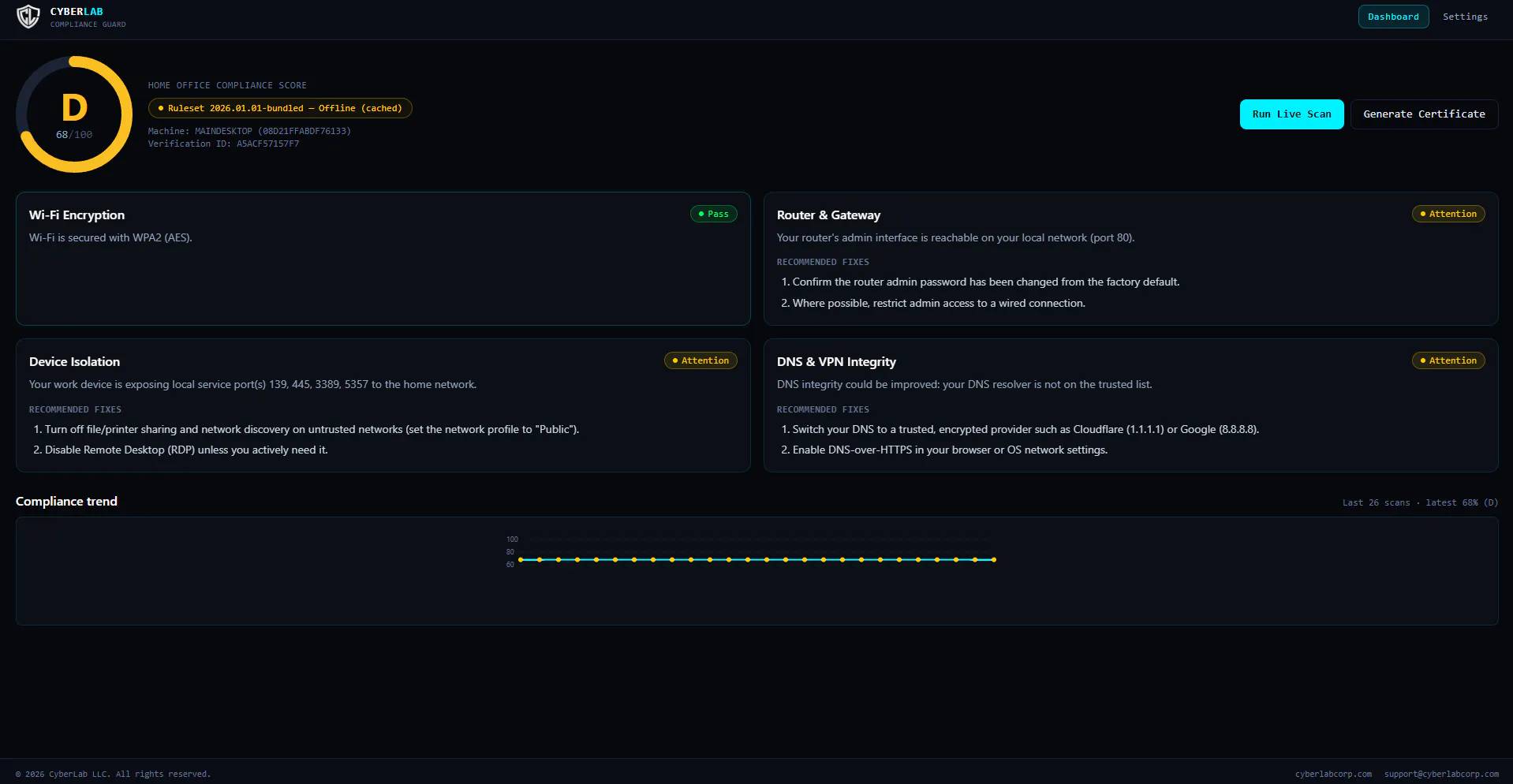Viewport: 1513px width, 784px height.
Task: Run Live Scan now
Action: pos(1291,114)
